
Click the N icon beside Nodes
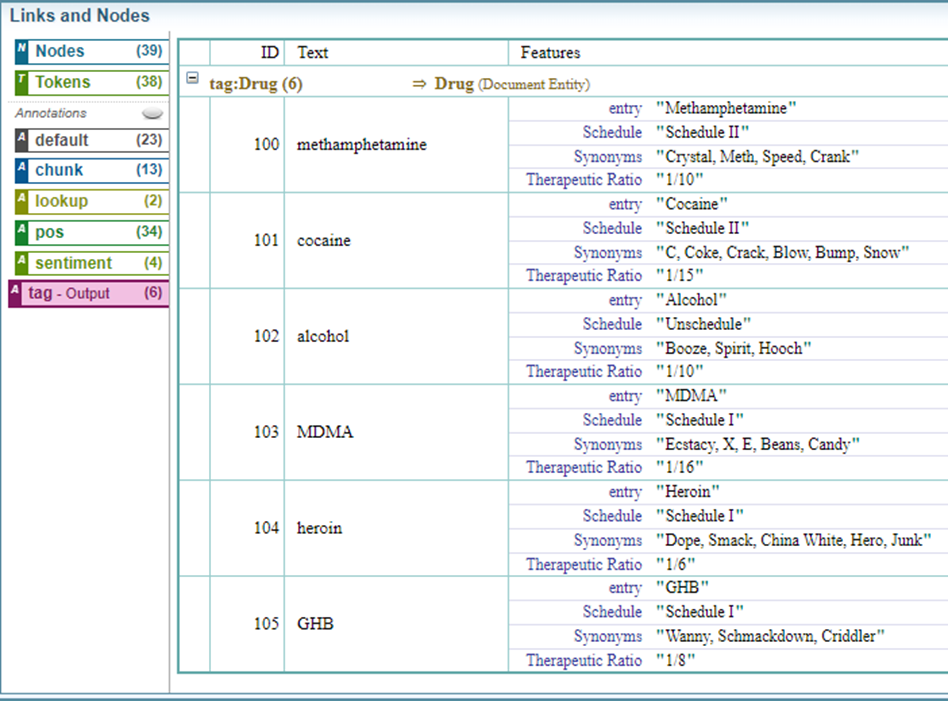22,51
